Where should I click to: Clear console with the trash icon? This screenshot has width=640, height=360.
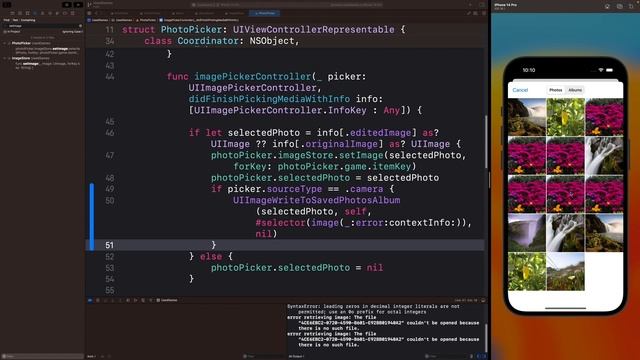471,356
